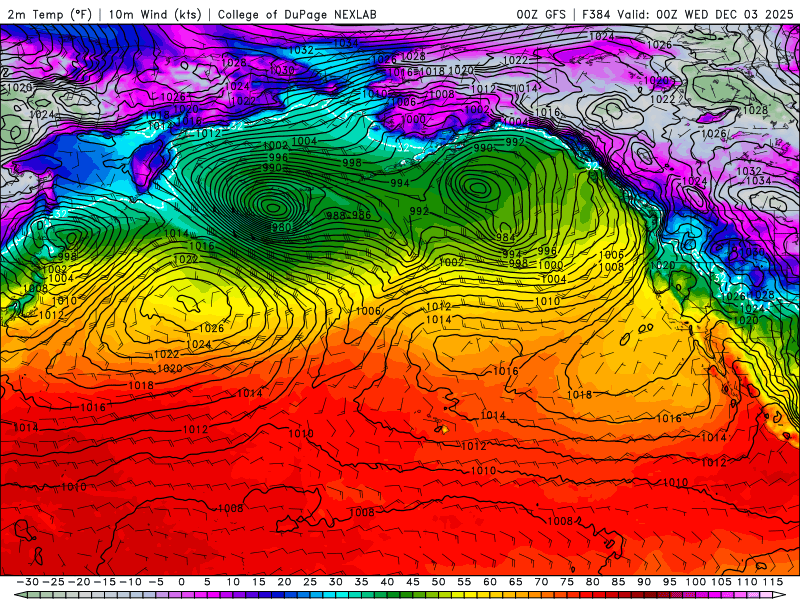The width and height of the screenshot is (800, 600).
Task: Click 85 on the temperature scale
Action: (618, 582)
